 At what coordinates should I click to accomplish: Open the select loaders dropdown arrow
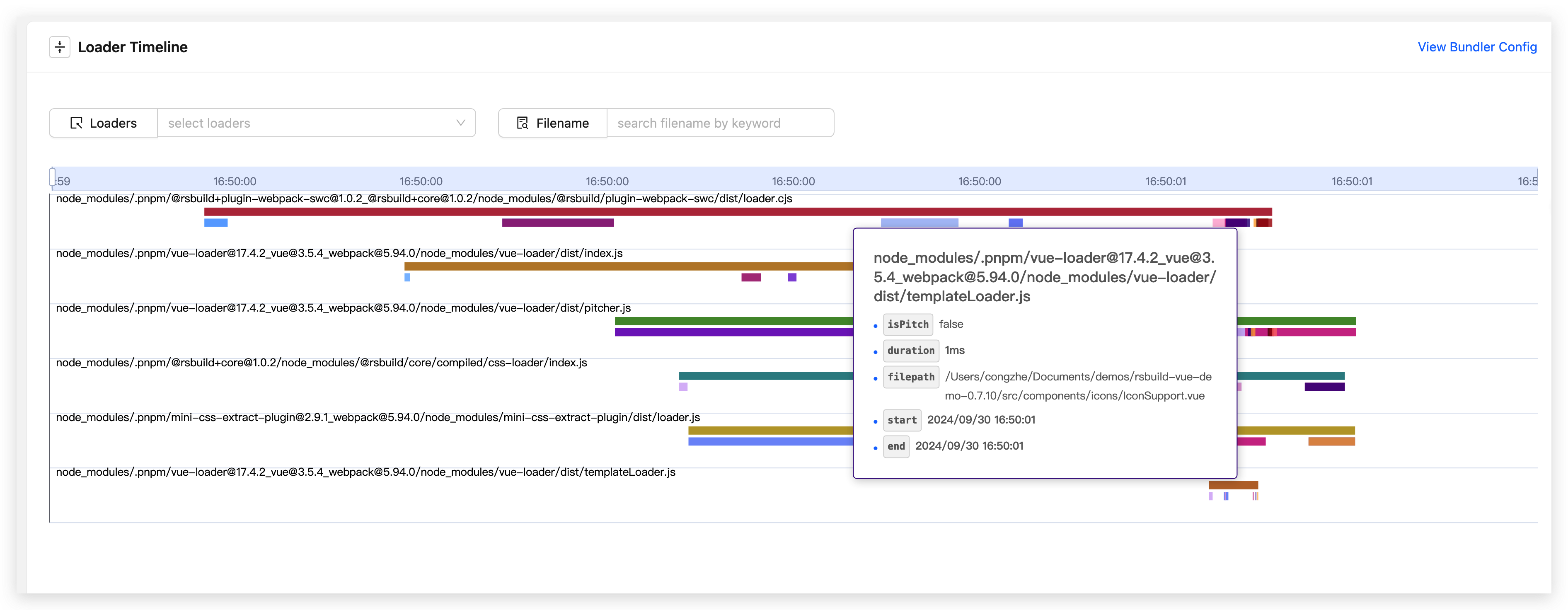[x=461, y=123]
